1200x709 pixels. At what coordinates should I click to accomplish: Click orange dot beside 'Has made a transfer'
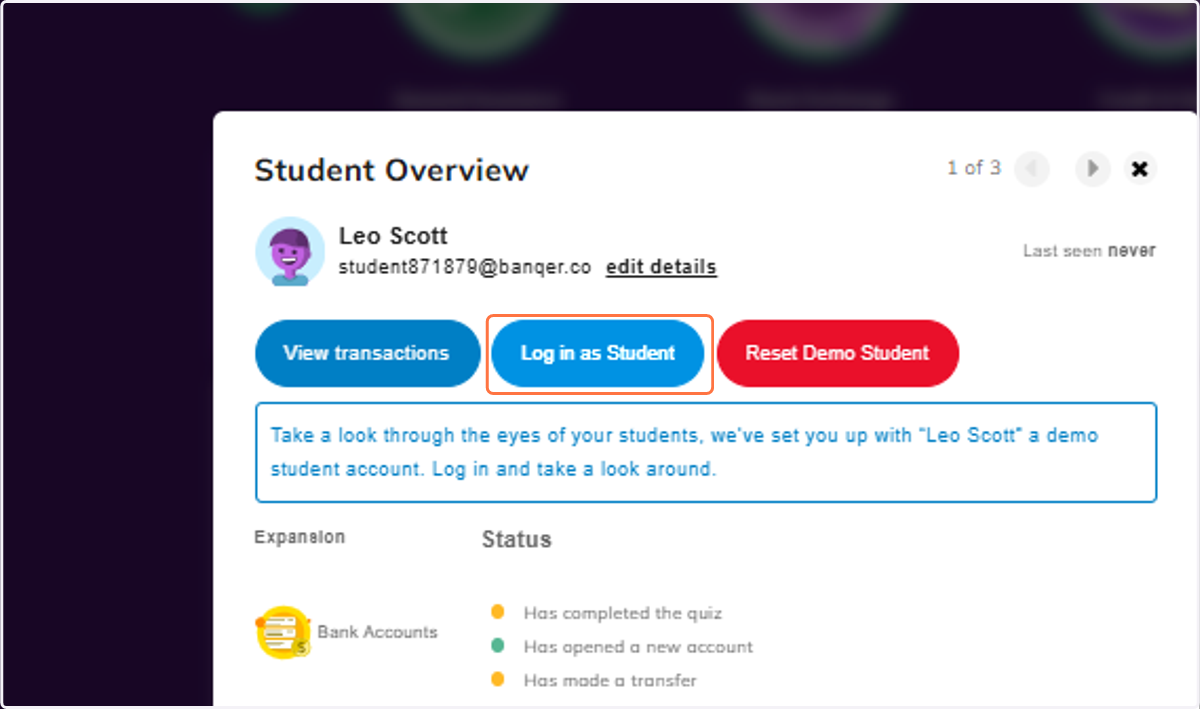[498, 679]
